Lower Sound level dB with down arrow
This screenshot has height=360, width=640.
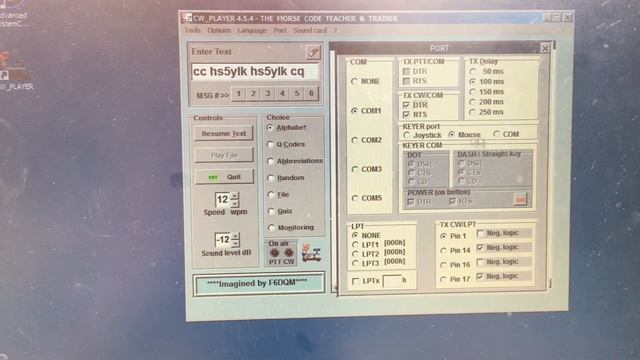click(235, 243)
